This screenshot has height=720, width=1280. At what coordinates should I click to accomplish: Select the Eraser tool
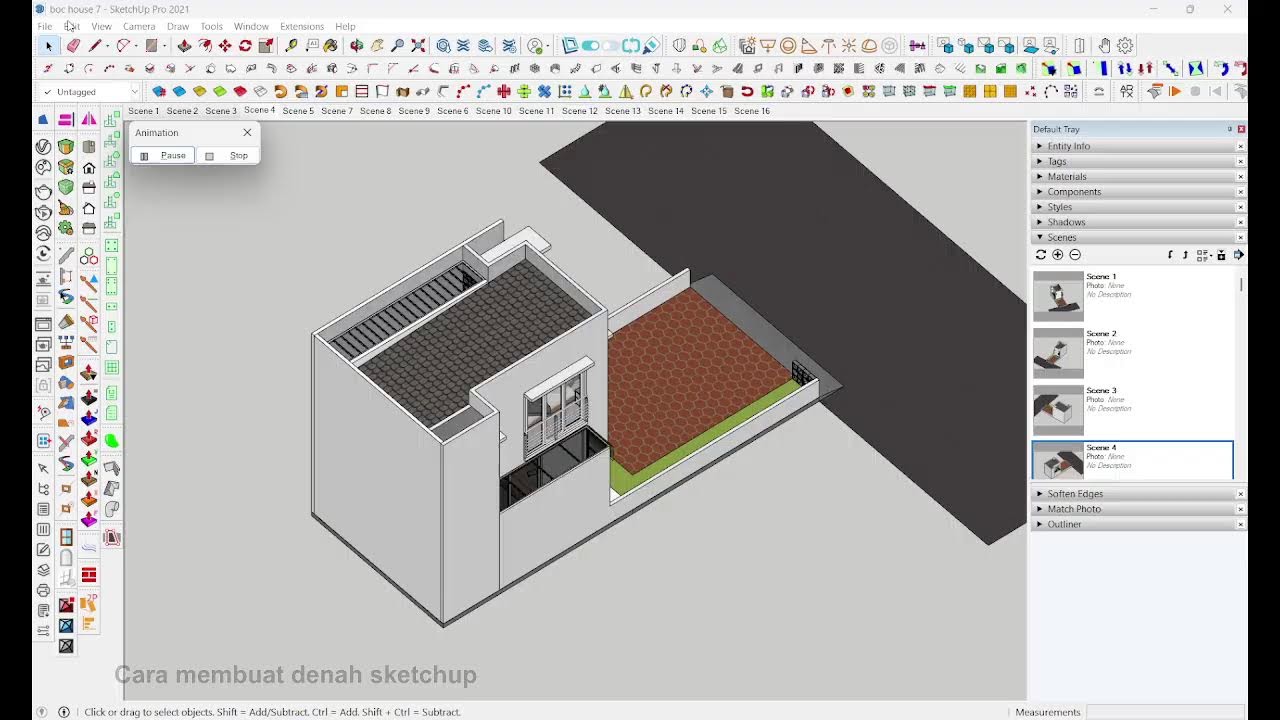(x=73, y=46)
